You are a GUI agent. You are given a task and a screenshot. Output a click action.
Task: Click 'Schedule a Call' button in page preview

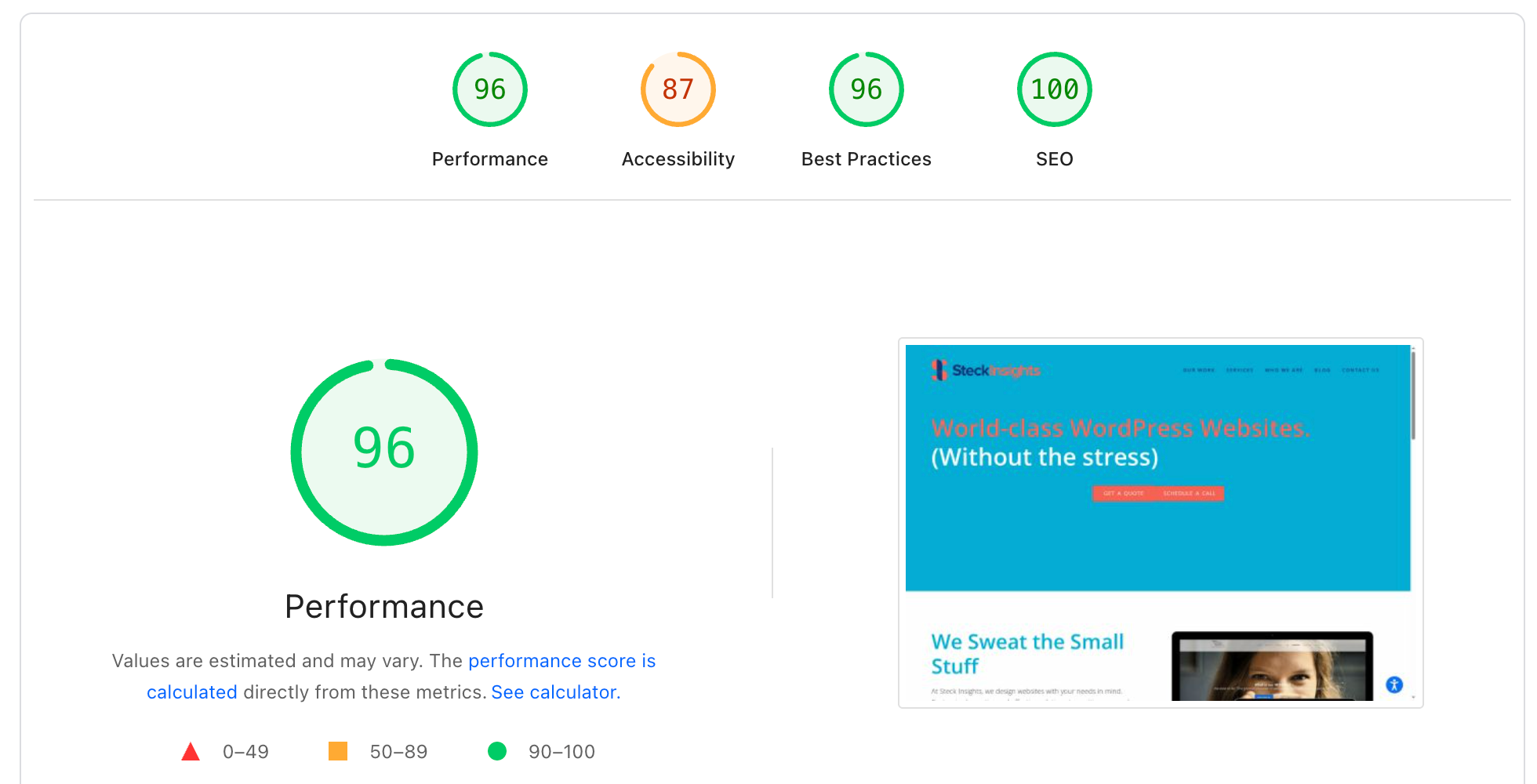pyautogui.click(x=1189, y=493)
